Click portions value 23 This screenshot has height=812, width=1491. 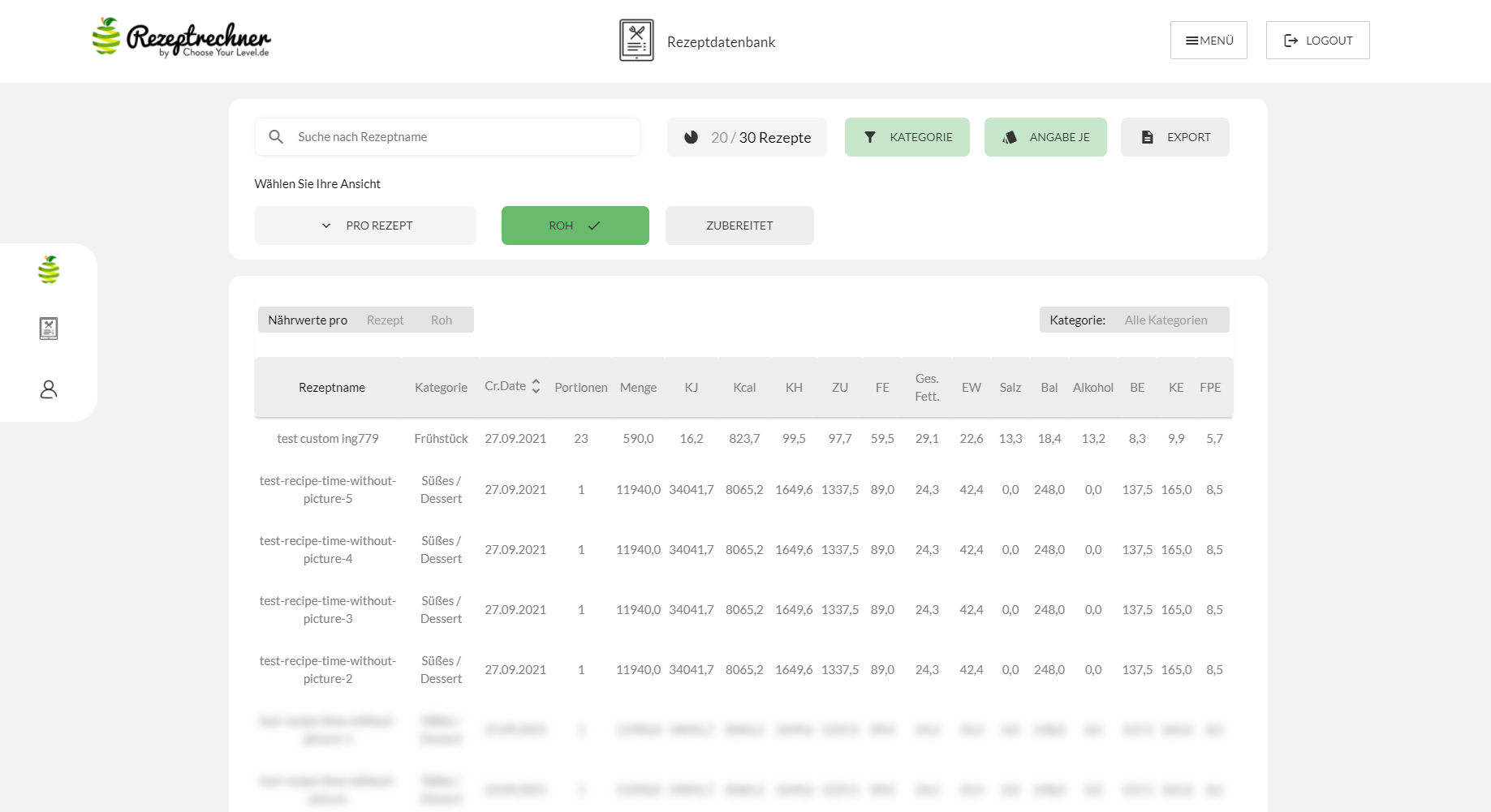(x=581, y=439)
